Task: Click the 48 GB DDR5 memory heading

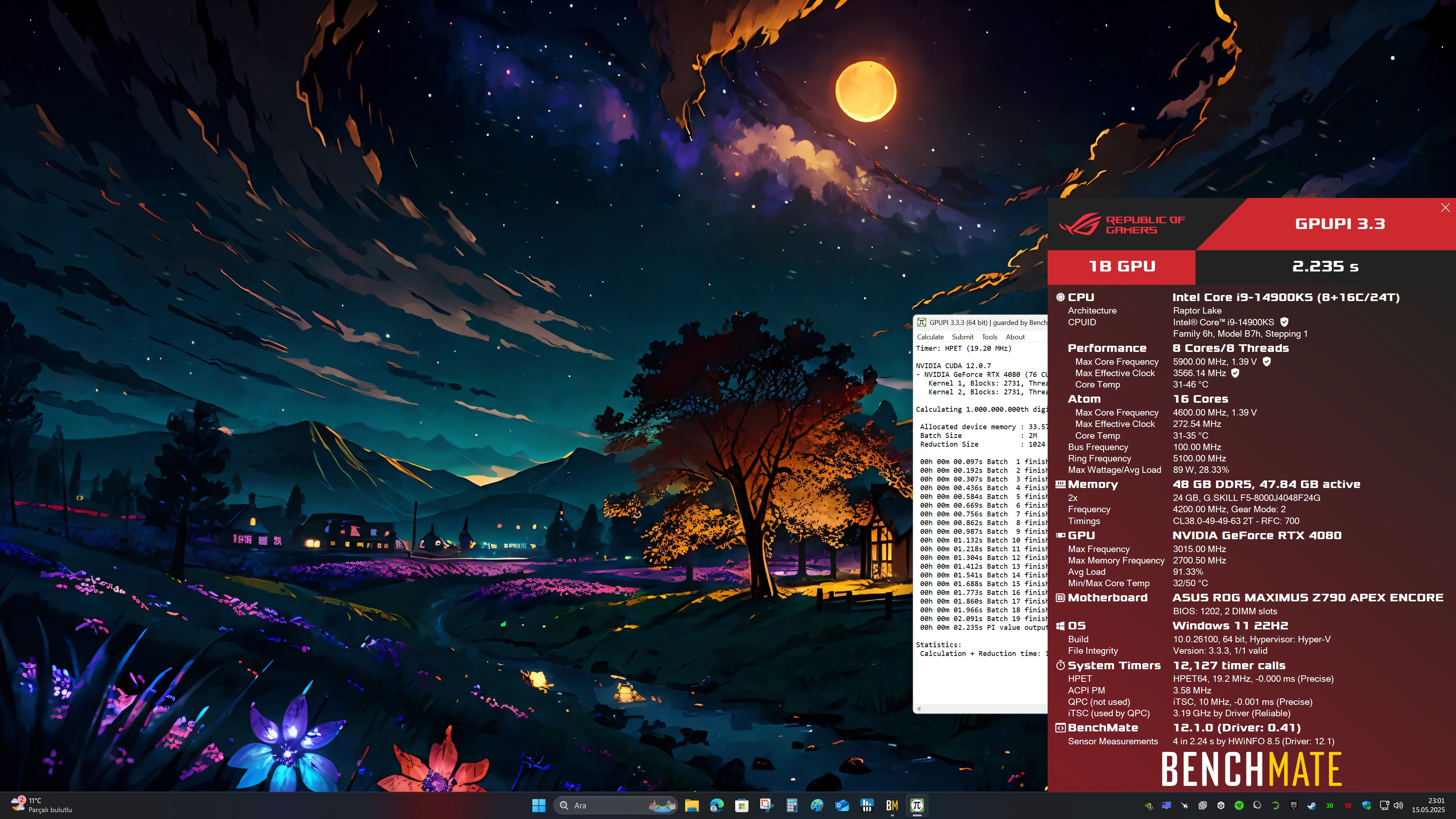Action: click(1267, 485)
